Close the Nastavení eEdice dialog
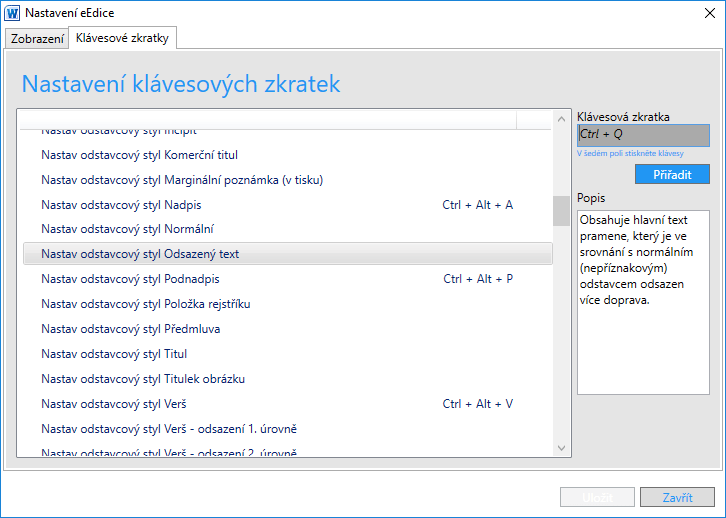This screenshot has height=518, width=726. pyautogui.click(x=710, y=13)
